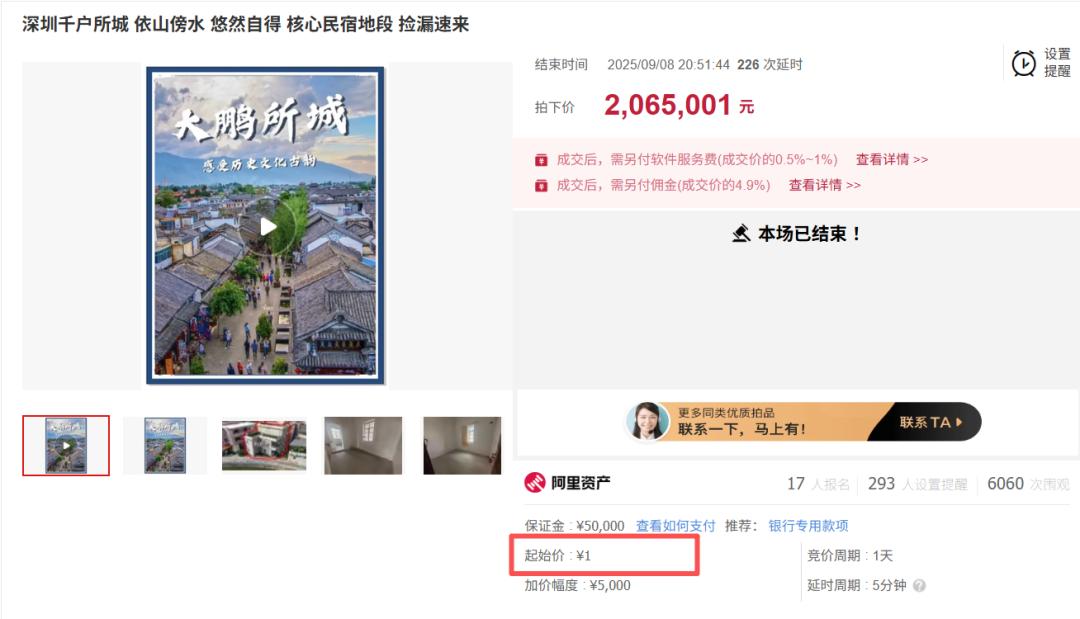Image resolution: width=1080 pixels, height=619 pixels.
Task: Click the 查看如何支付 link
Action: 675,526
